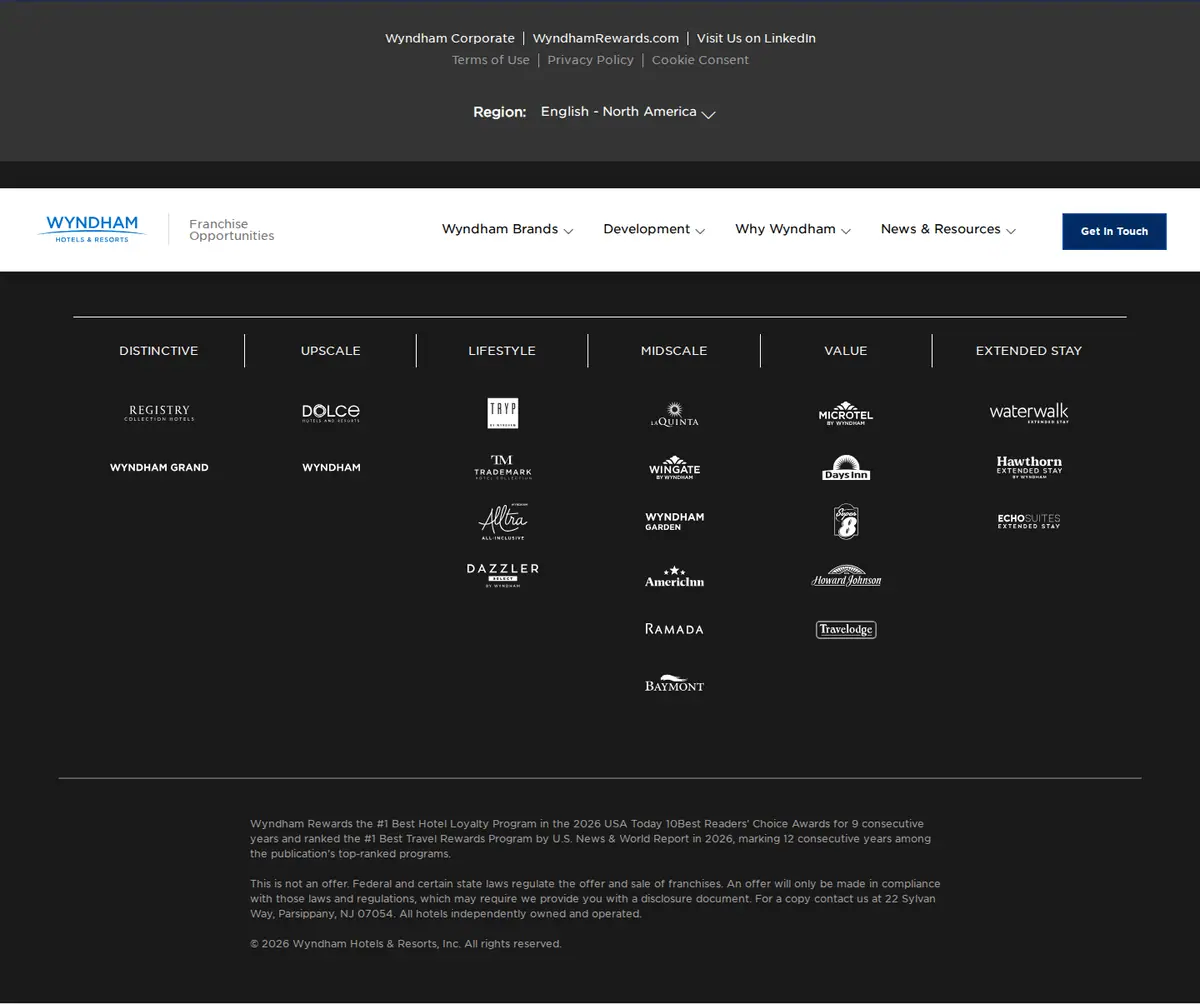1200x1004 pixels.
Task: Open the AmericInn brand logo
Action: click(x=675, y=576)
